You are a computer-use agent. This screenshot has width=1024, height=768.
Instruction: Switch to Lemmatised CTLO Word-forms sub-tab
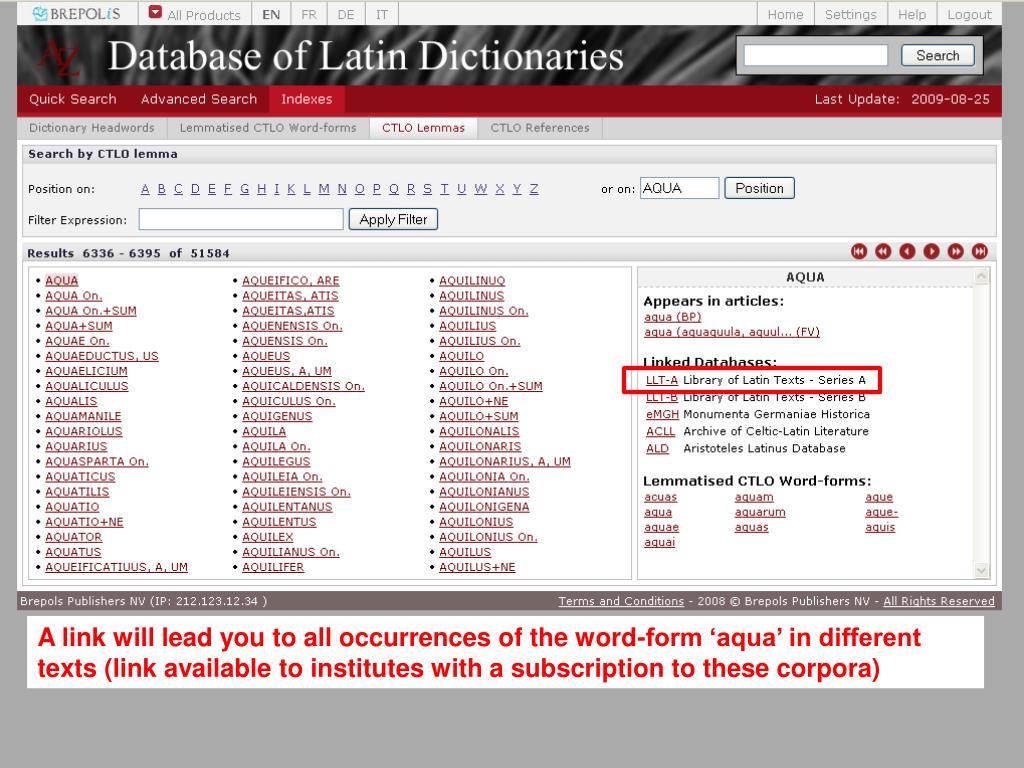[268, 128]
